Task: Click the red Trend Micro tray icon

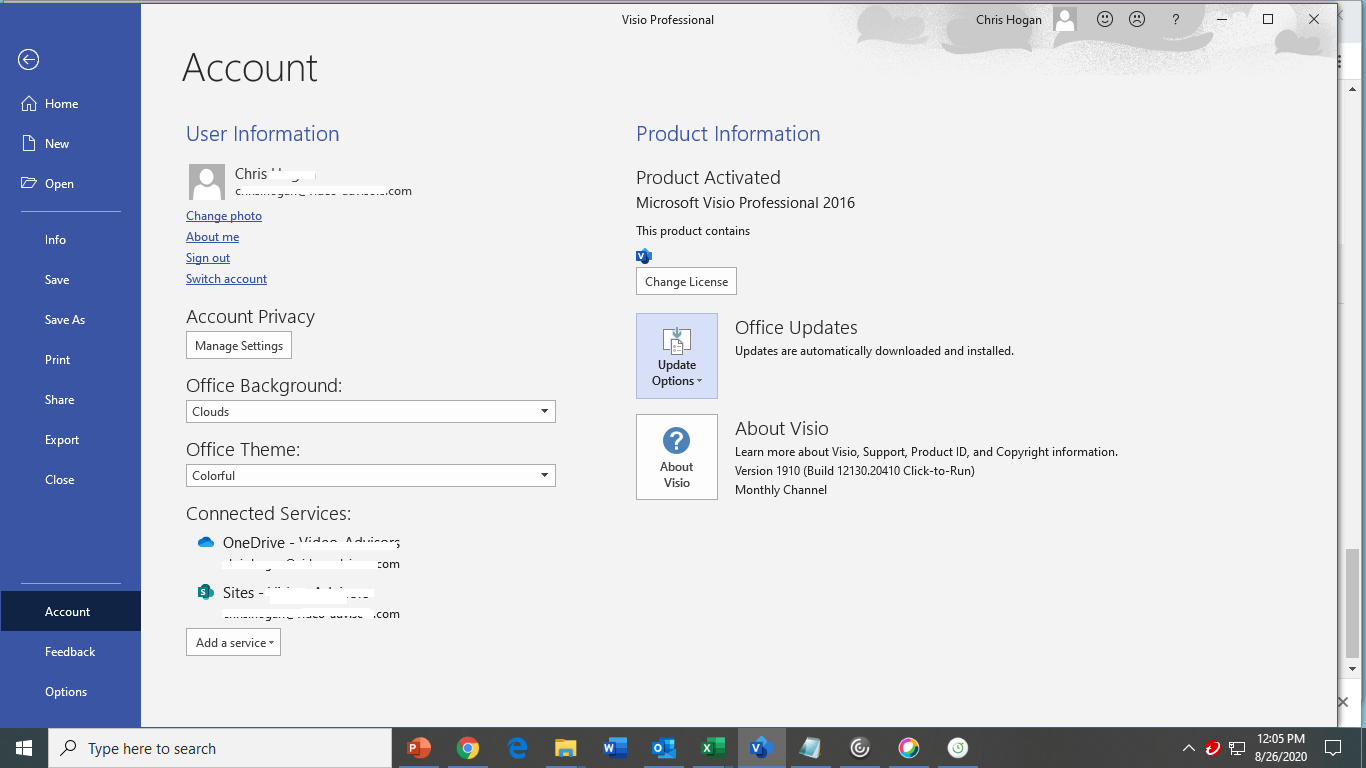Action: 1213,748
